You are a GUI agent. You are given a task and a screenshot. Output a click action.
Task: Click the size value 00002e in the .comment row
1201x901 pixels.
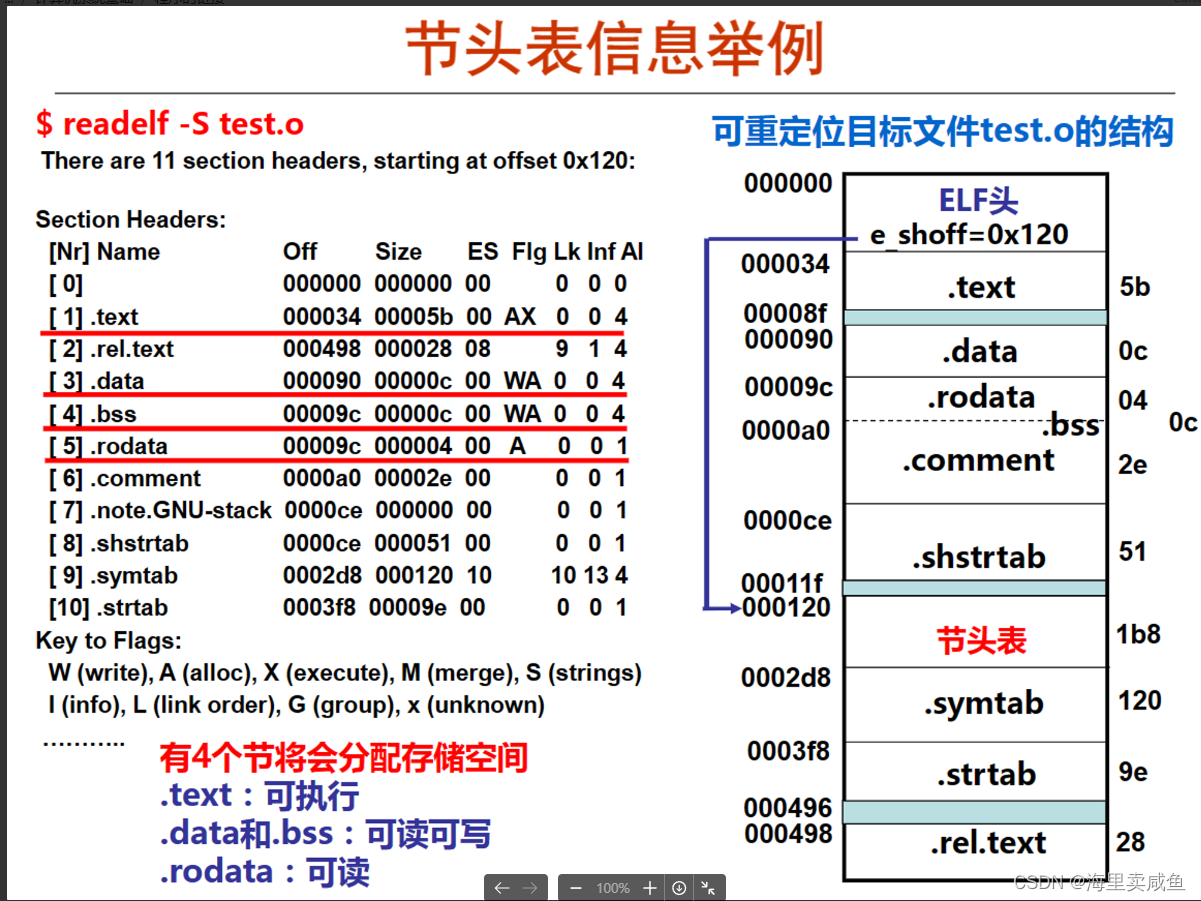414,479
